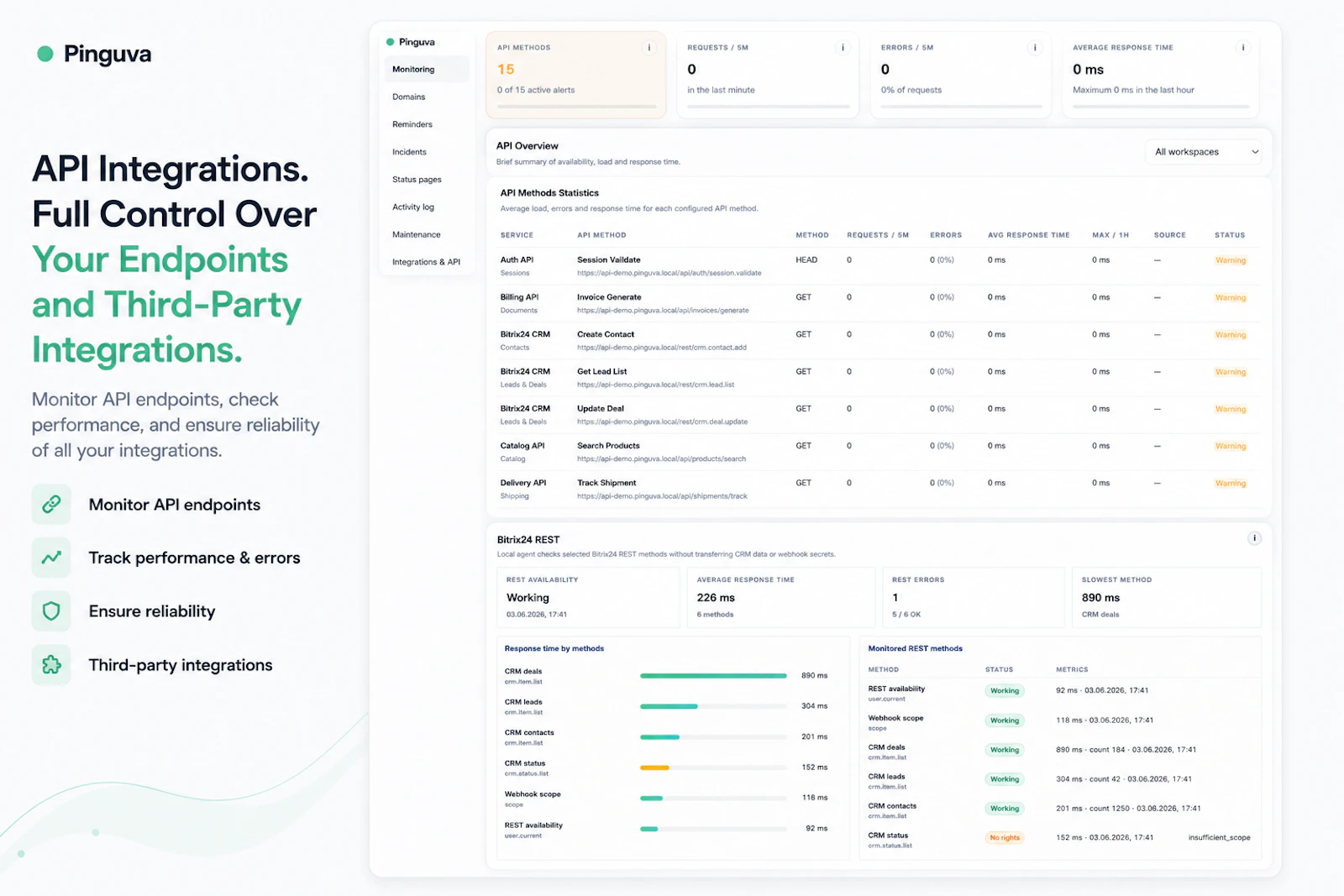1344x896 pixels.
Task: Click the large Pinguva brand logo
Action: coord(94,54)
